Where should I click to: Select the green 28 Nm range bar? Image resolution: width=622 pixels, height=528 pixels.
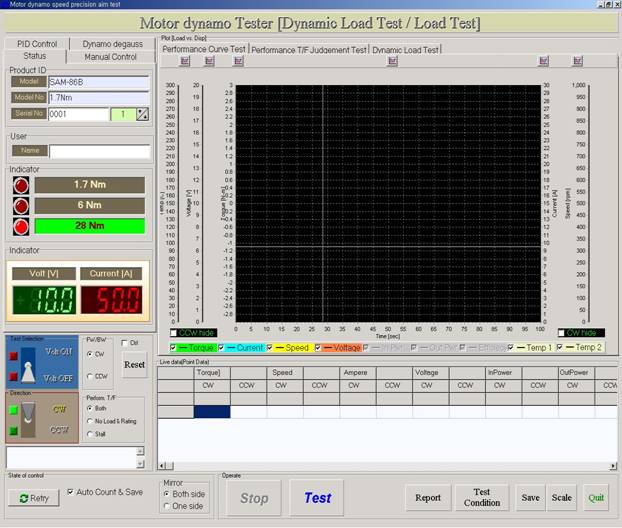click(x=90, y=226)
